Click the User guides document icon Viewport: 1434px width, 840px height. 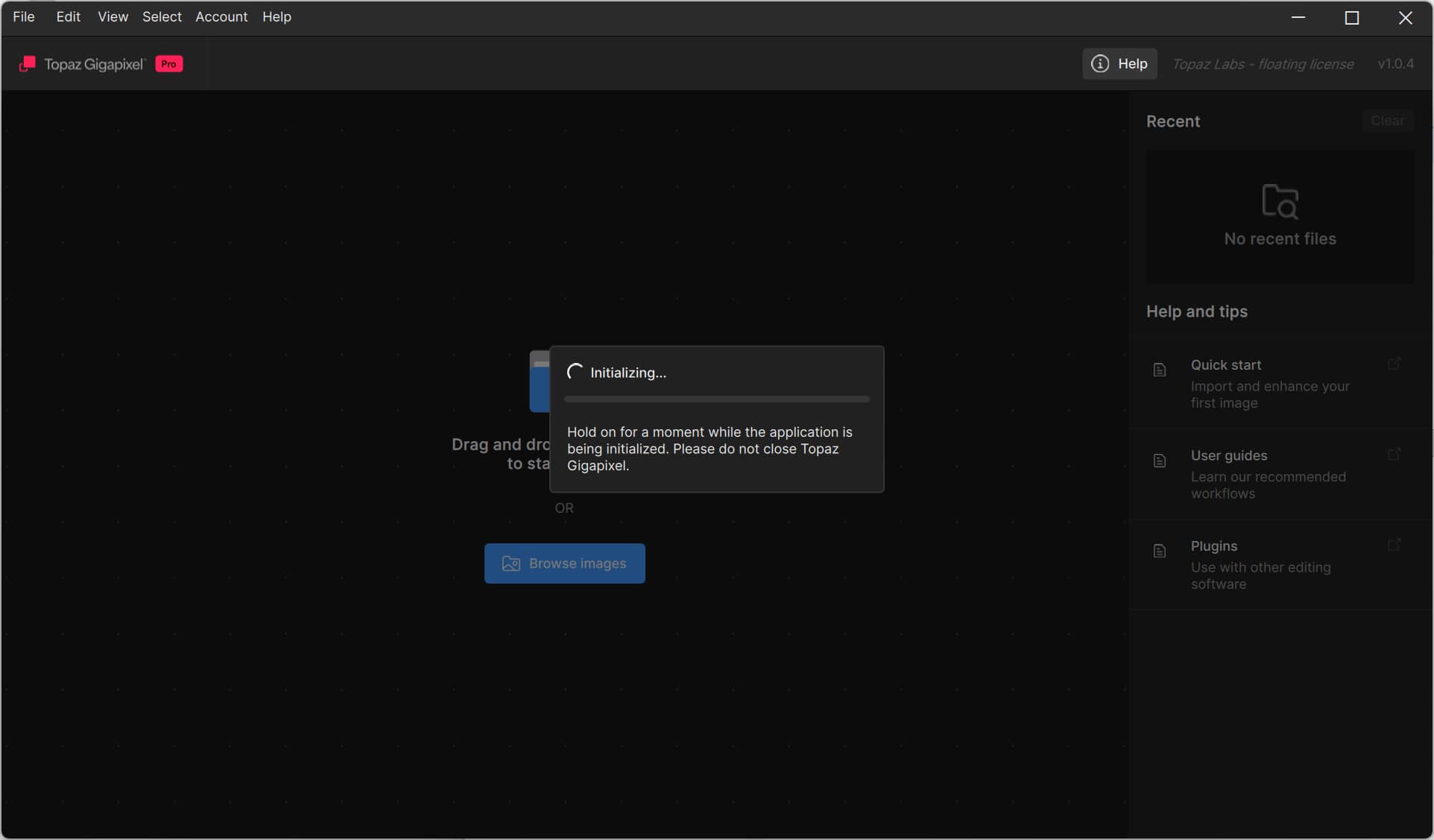coord(1159,461)
